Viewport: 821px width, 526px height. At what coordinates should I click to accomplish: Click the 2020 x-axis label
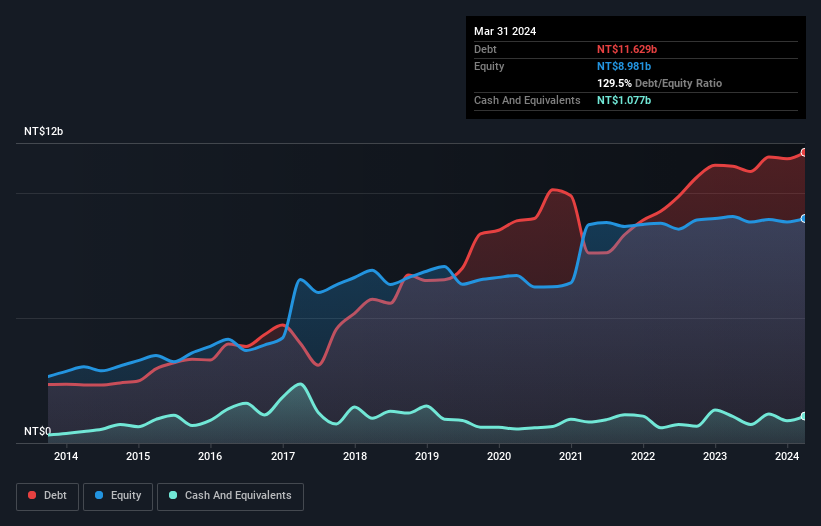pyautogui.click(x=499, y=456)
